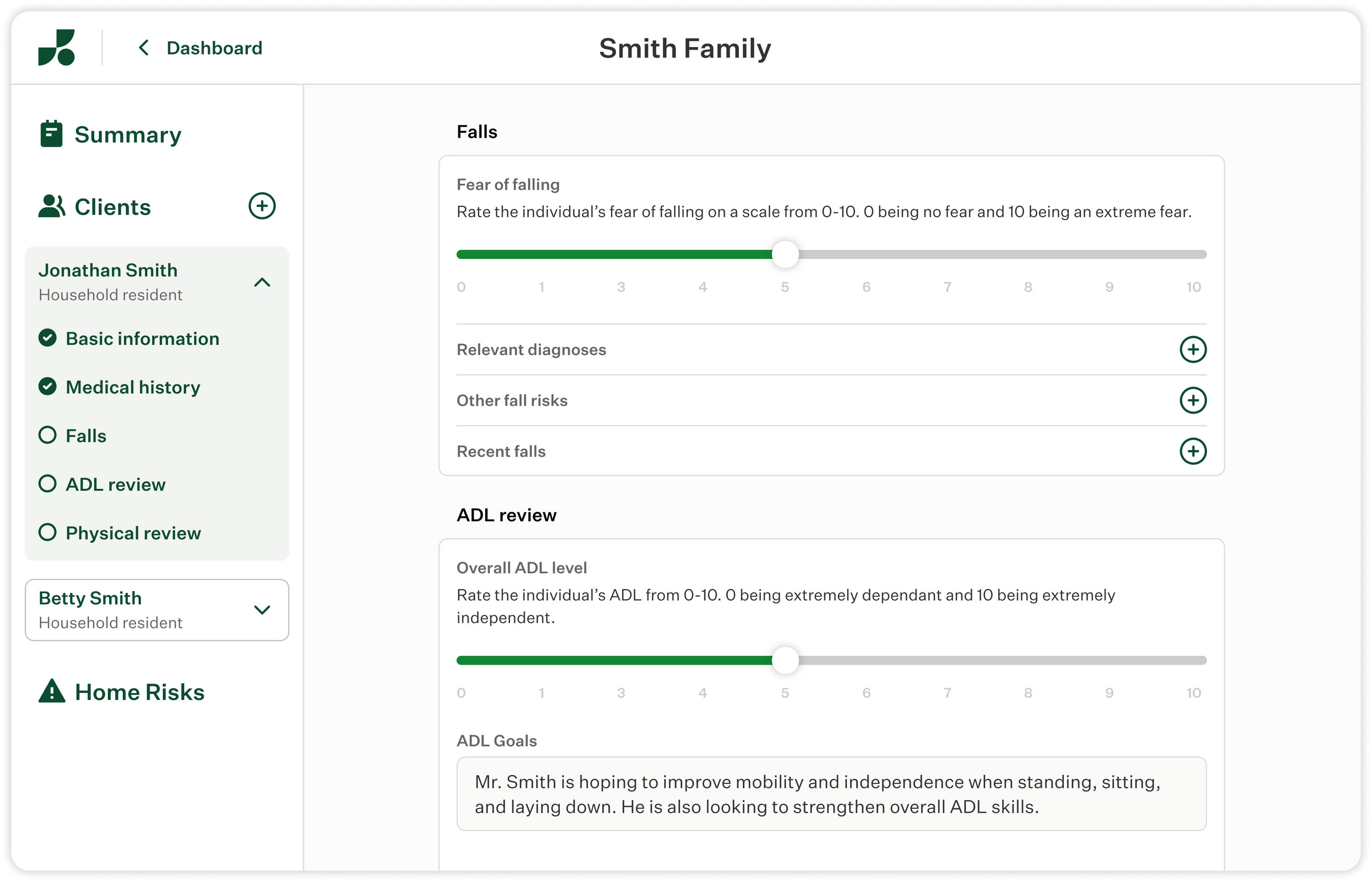
Task: Click the Basic information completed checkmark
Action: click(x=48, y=338)
